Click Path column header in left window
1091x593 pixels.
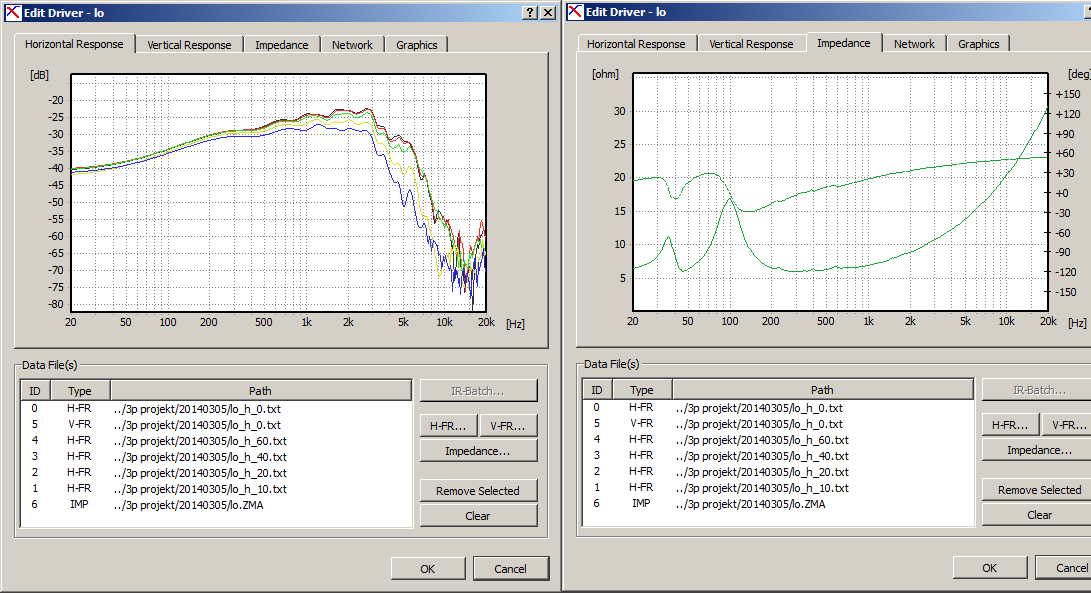coord(261,390)
